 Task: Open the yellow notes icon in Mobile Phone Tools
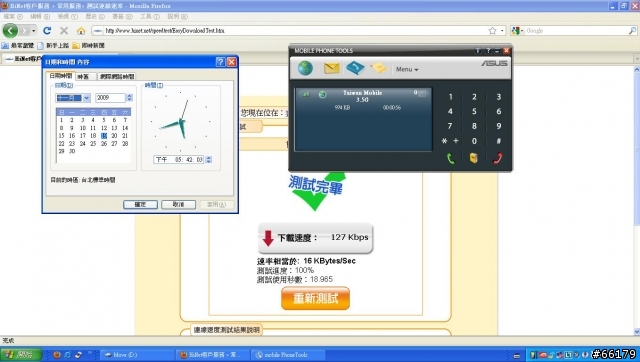(x=379, y=68)
